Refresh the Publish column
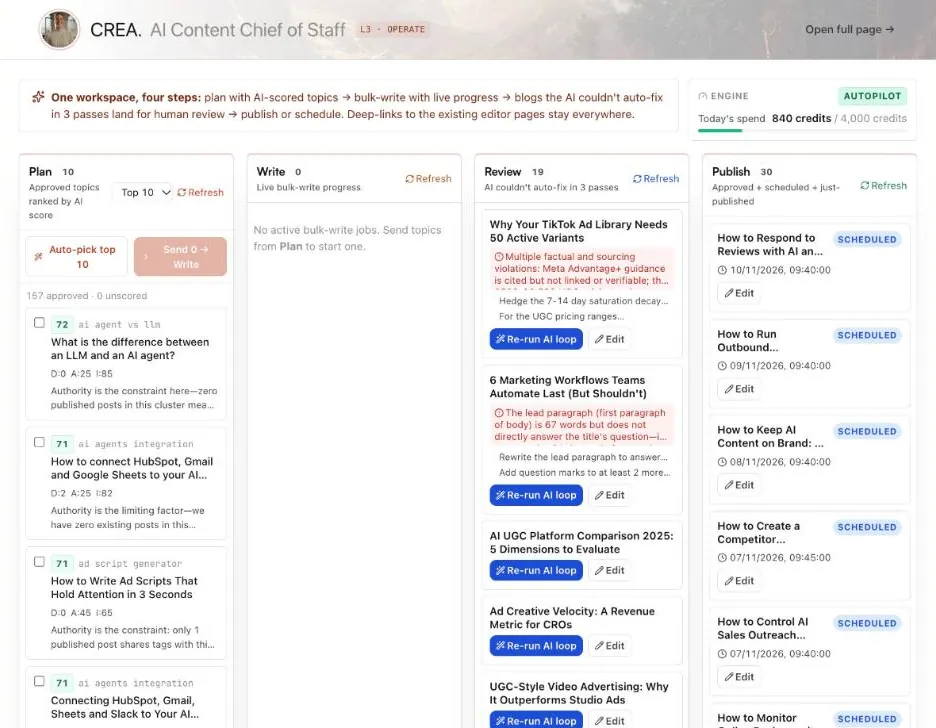936x728 pixels. pyautogui.click(x=883, y=186)
